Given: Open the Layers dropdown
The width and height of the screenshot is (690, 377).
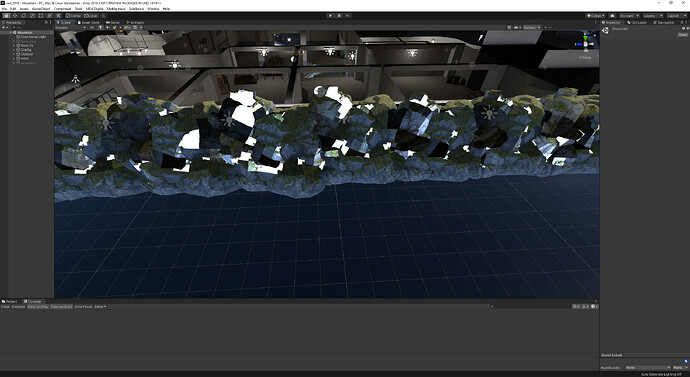Looking at the screenshot, I should [653, 15].
